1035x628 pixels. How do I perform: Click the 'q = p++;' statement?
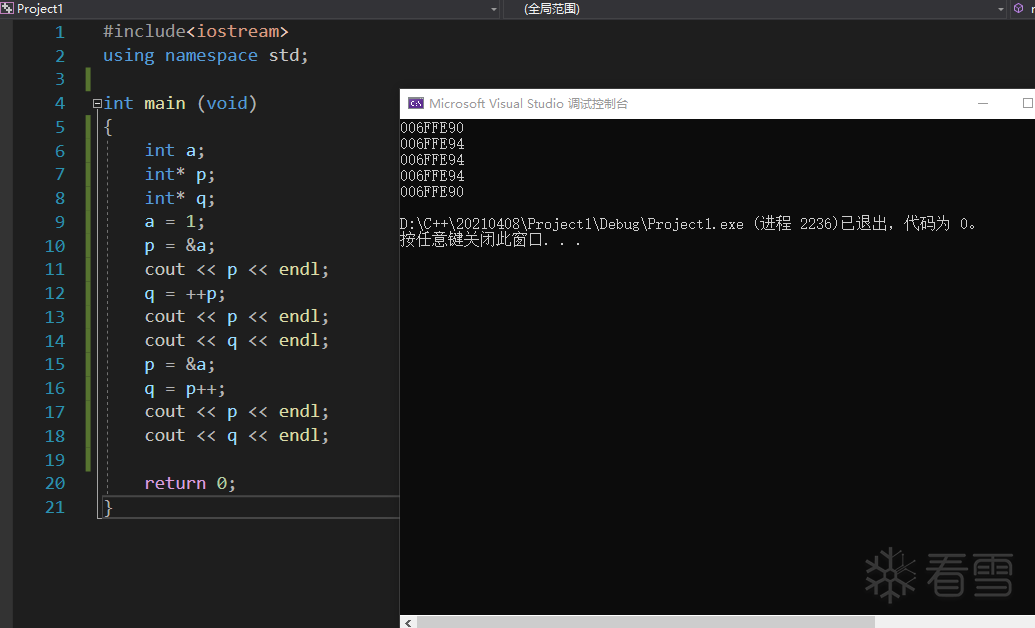(x=185, y=389)
